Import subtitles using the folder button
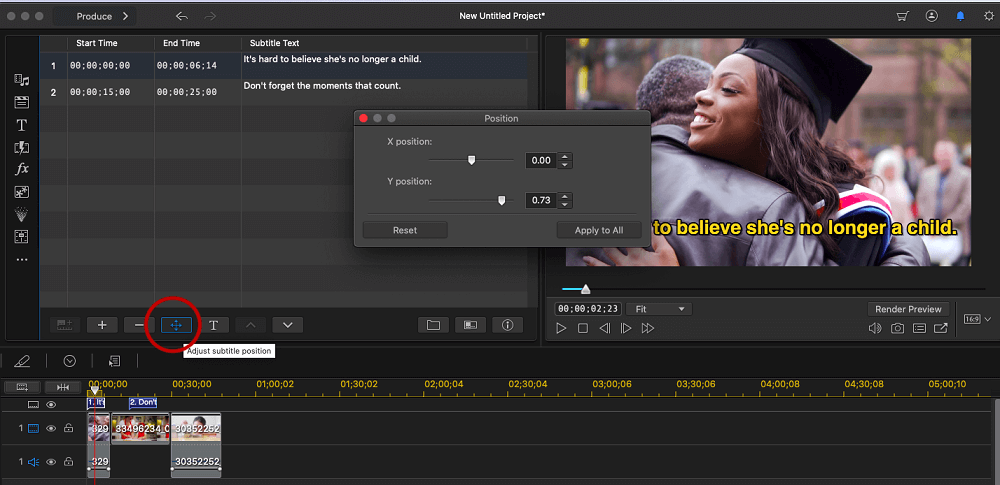 click(434, 325)
